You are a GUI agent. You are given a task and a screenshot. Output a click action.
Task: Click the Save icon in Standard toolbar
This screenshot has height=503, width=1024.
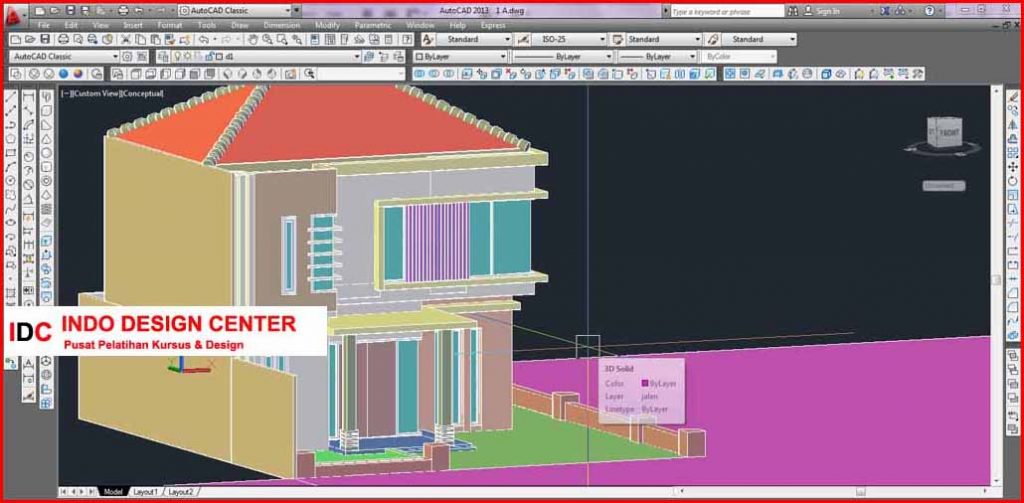coord(44,40)
